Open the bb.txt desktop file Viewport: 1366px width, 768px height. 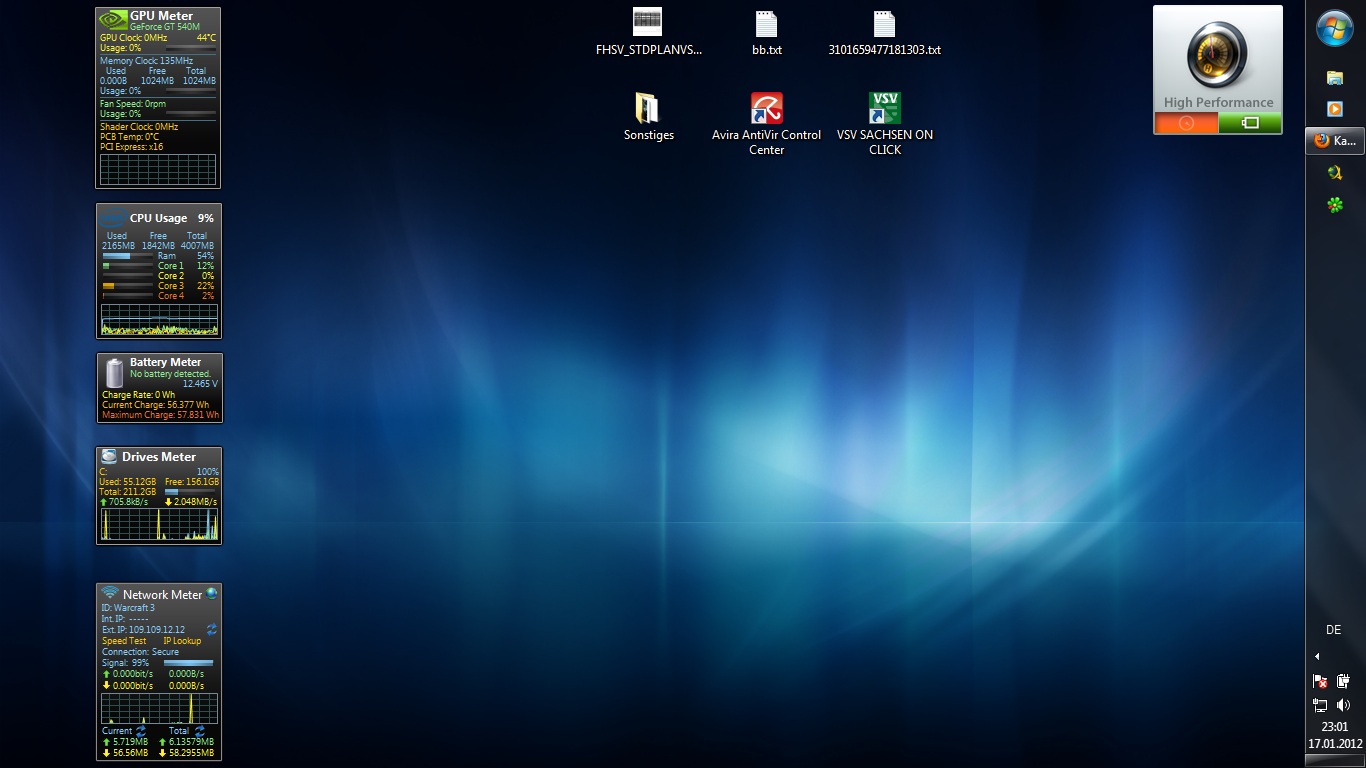pos(766,25)
